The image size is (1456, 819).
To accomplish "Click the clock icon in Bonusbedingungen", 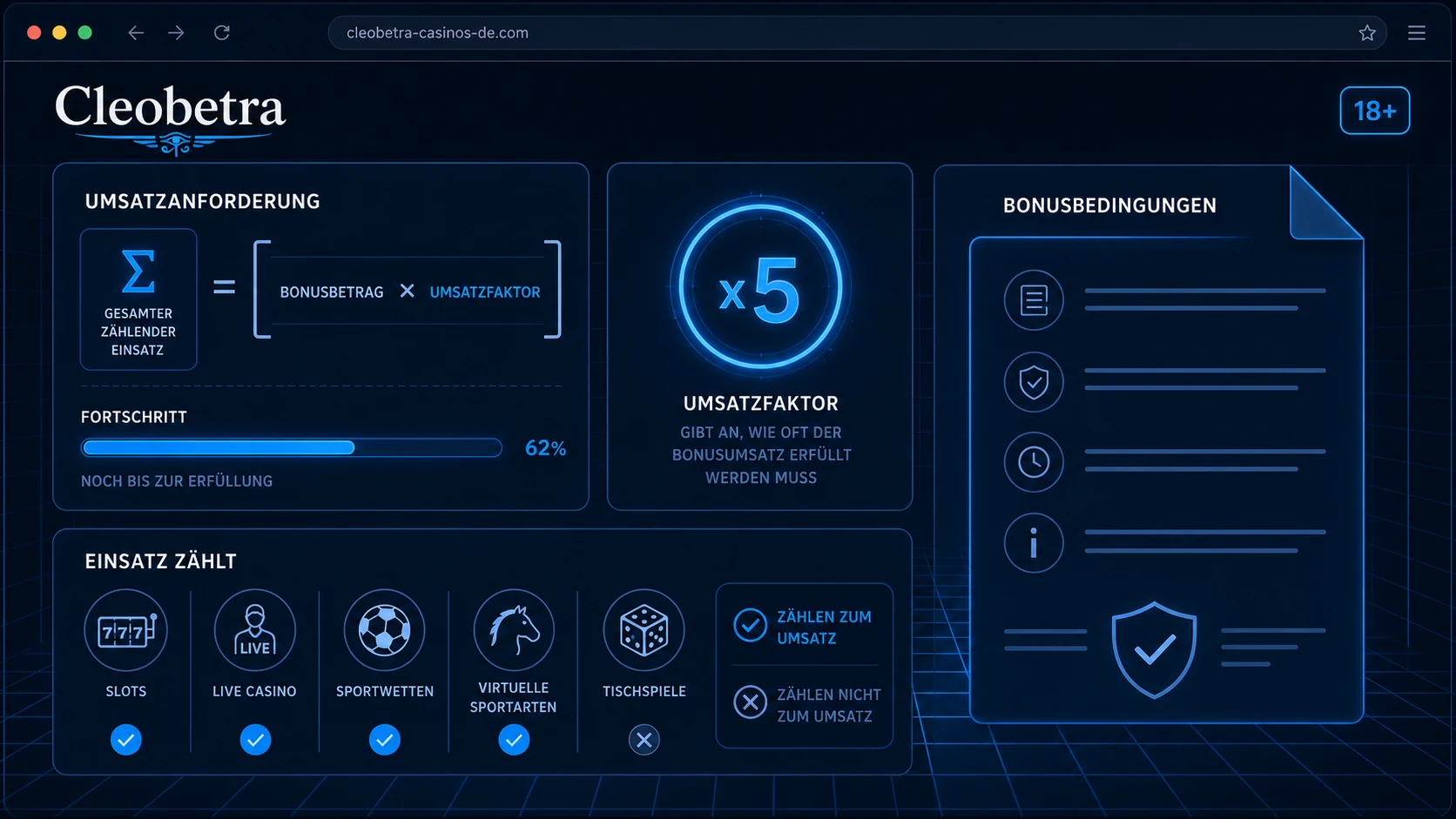I will 1034,462.
